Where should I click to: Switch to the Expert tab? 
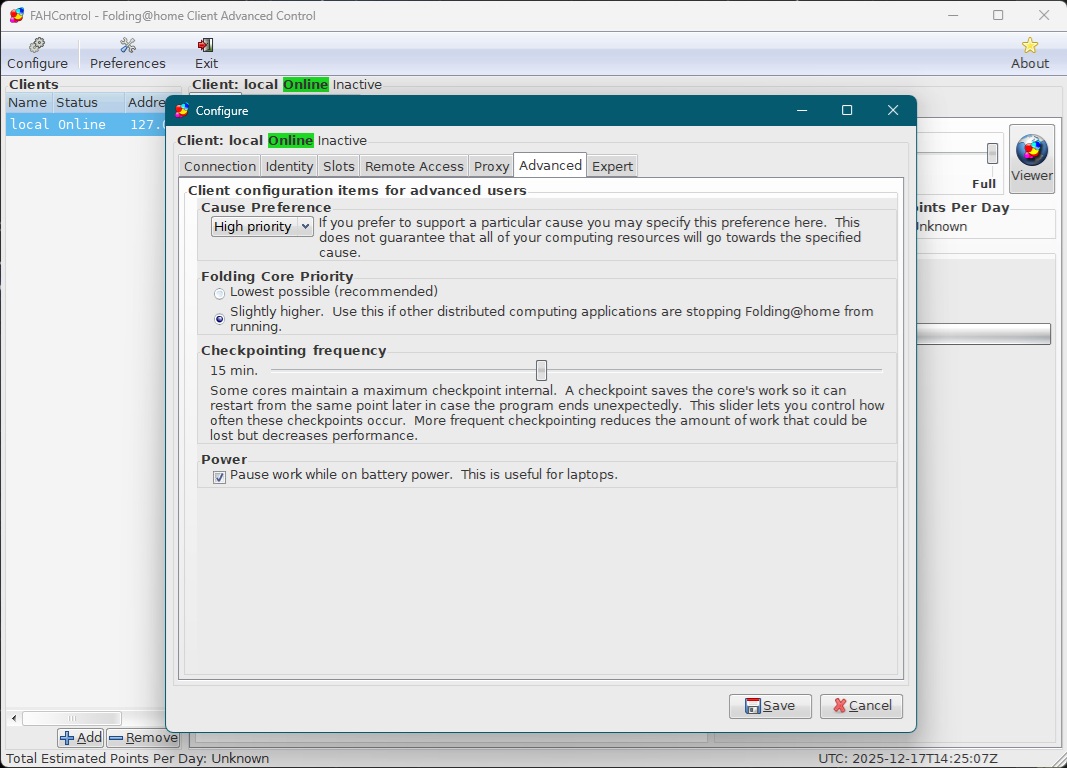tap(612, 166)
